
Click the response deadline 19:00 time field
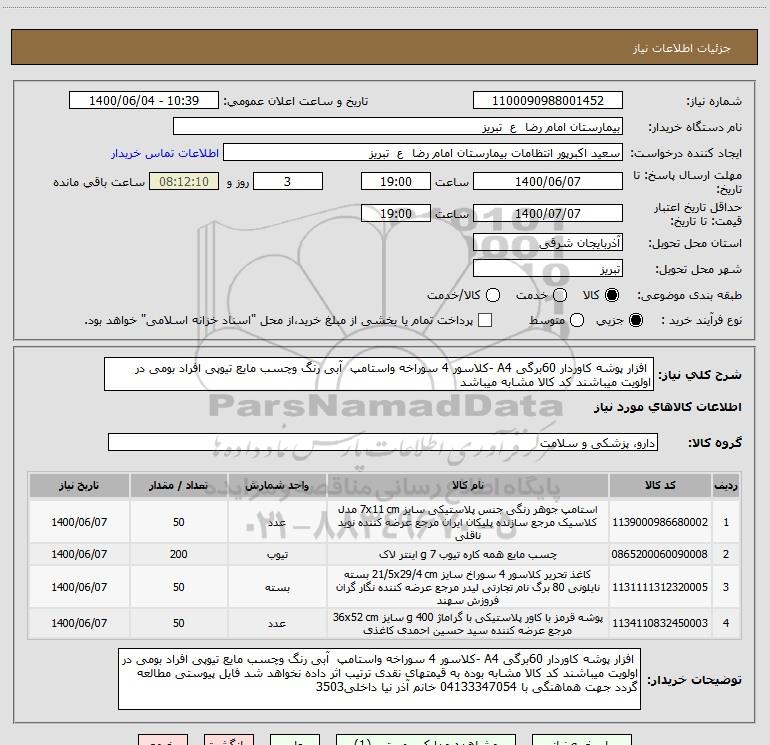[396, 181]
